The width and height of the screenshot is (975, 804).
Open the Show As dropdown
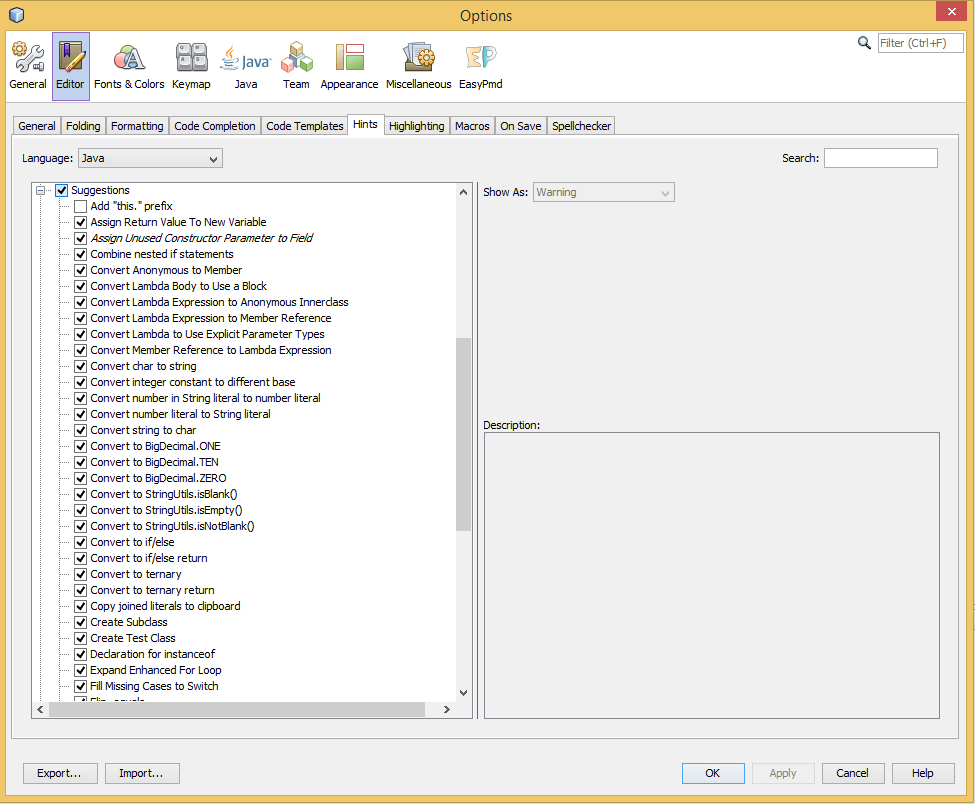point(603,192)
